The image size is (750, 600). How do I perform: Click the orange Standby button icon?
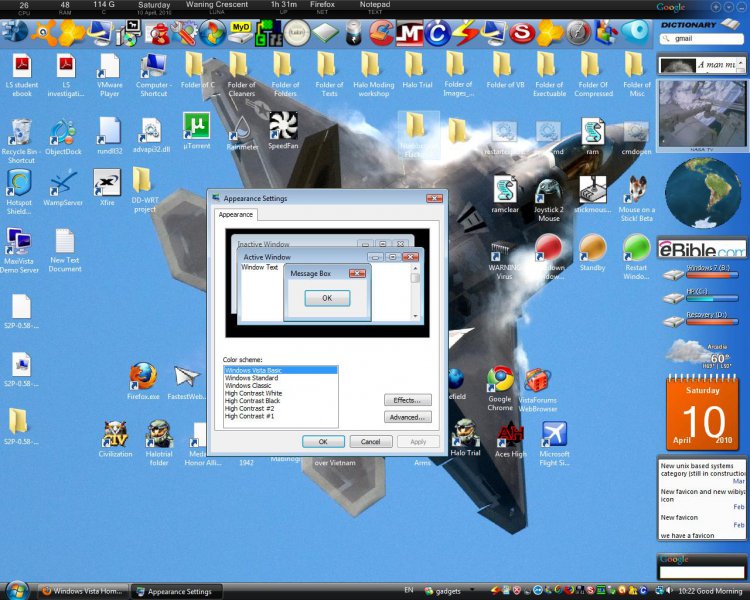tap(593, 253)
